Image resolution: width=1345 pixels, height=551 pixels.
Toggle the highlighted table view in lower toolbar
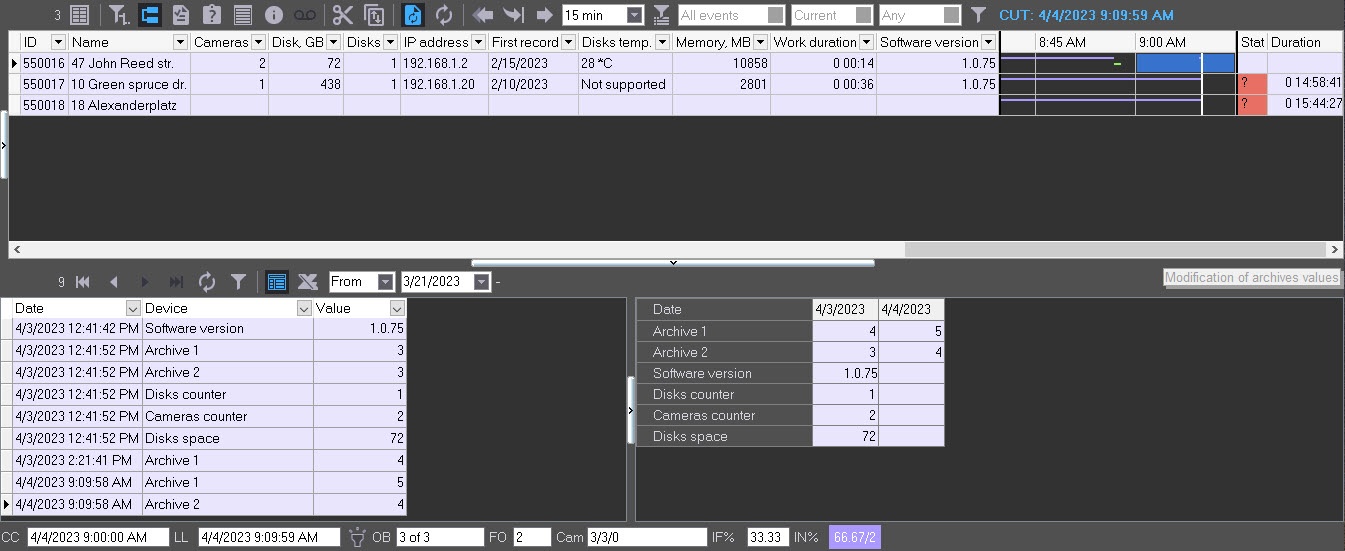[277, 282]
